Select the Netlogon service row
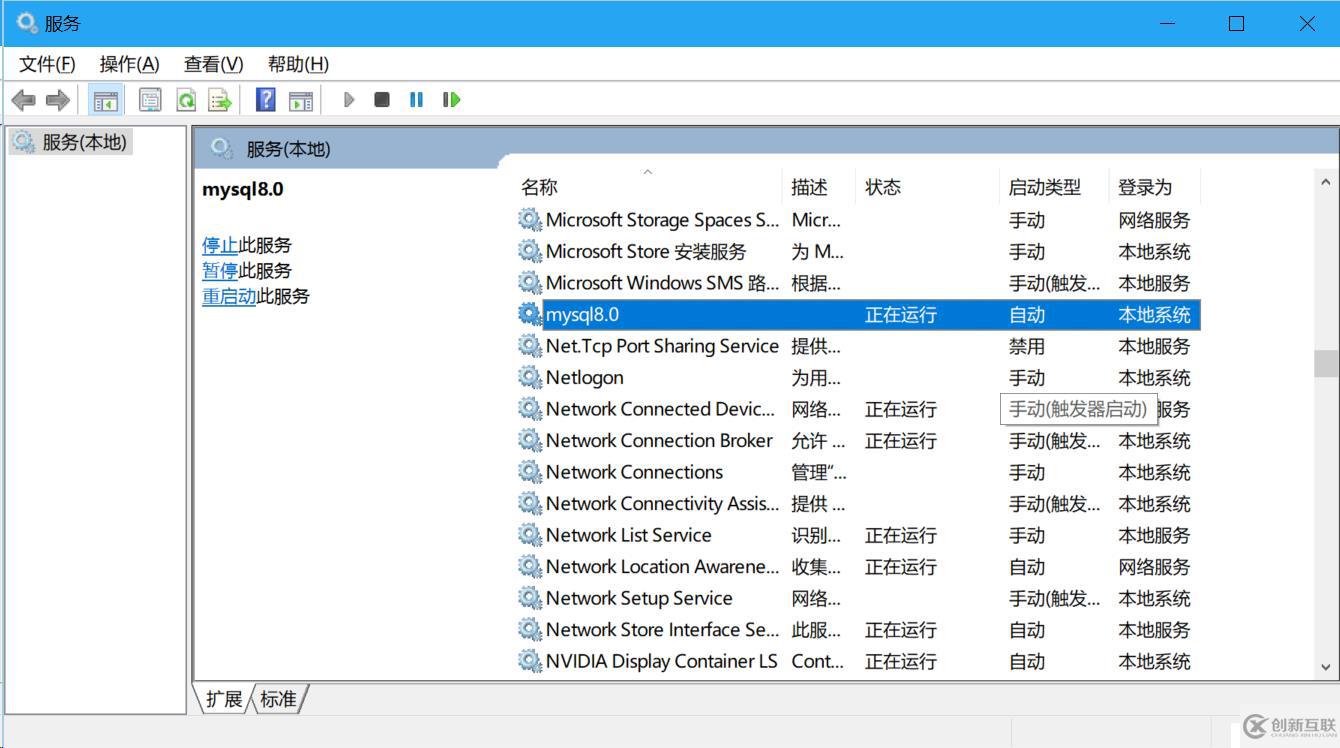1340x748 pixels. point(858,378)
